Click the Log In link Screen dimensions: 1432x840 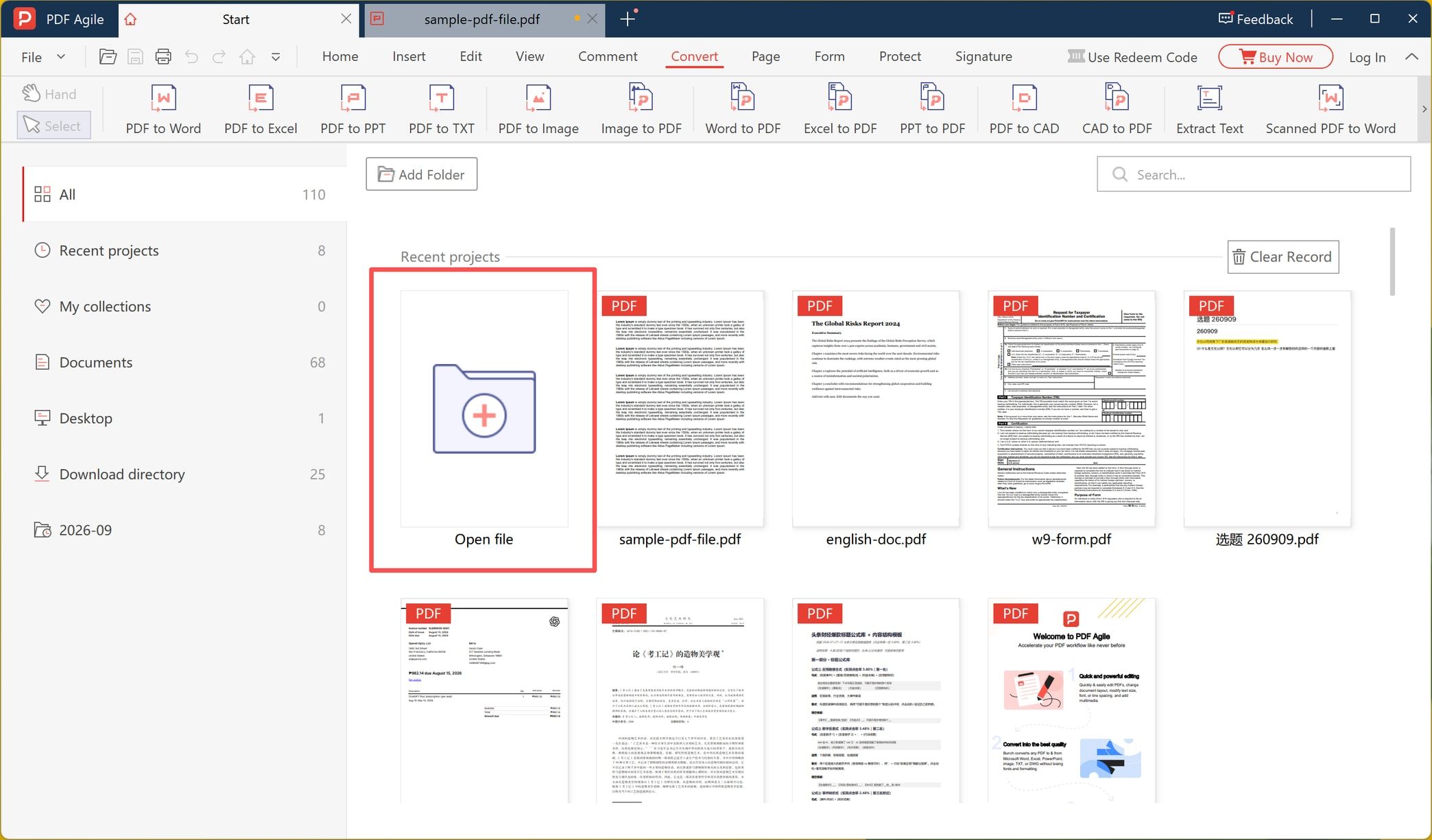pos(1367,58)
